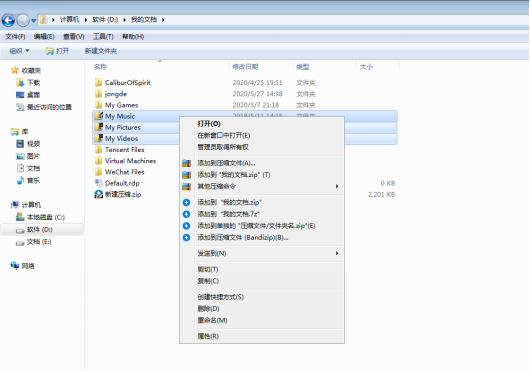
Task: Sort by the 大小 column header
Action: (366, 67)
